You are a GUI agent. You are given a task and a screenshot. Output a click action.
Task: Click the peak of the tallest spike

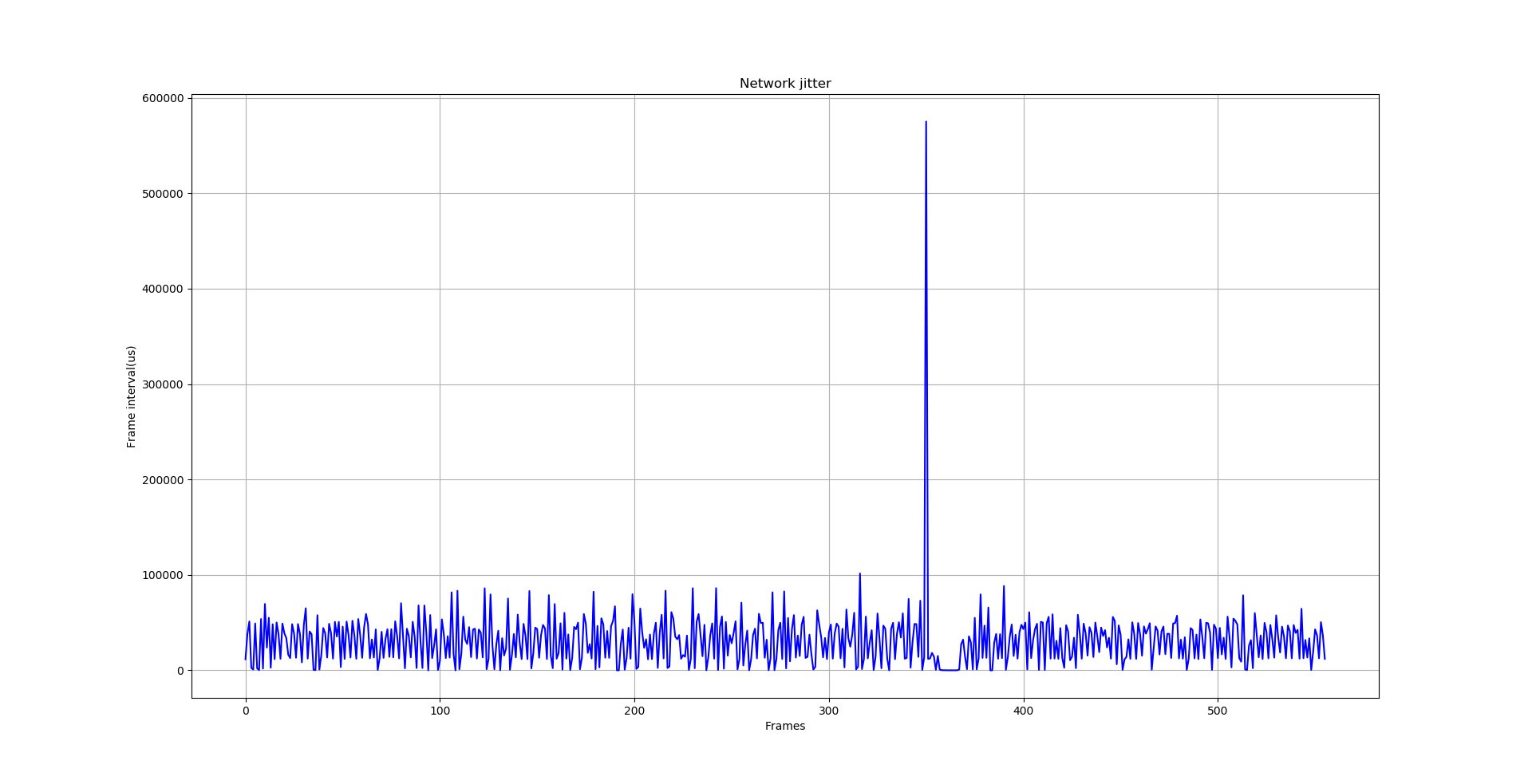[x=926, y=122]
